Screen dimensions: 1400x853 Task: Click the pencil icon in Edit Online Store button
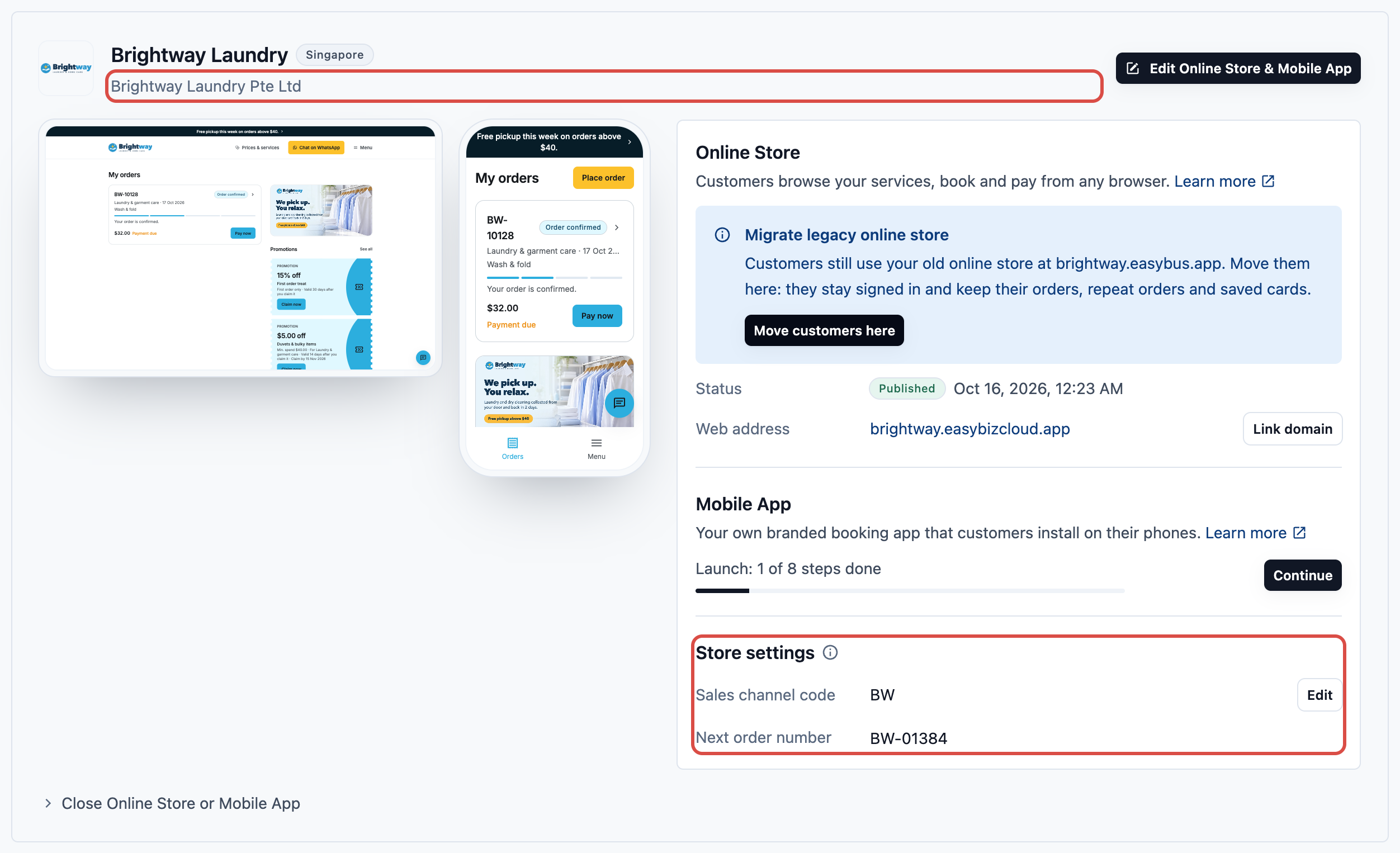pos(1132,68)
